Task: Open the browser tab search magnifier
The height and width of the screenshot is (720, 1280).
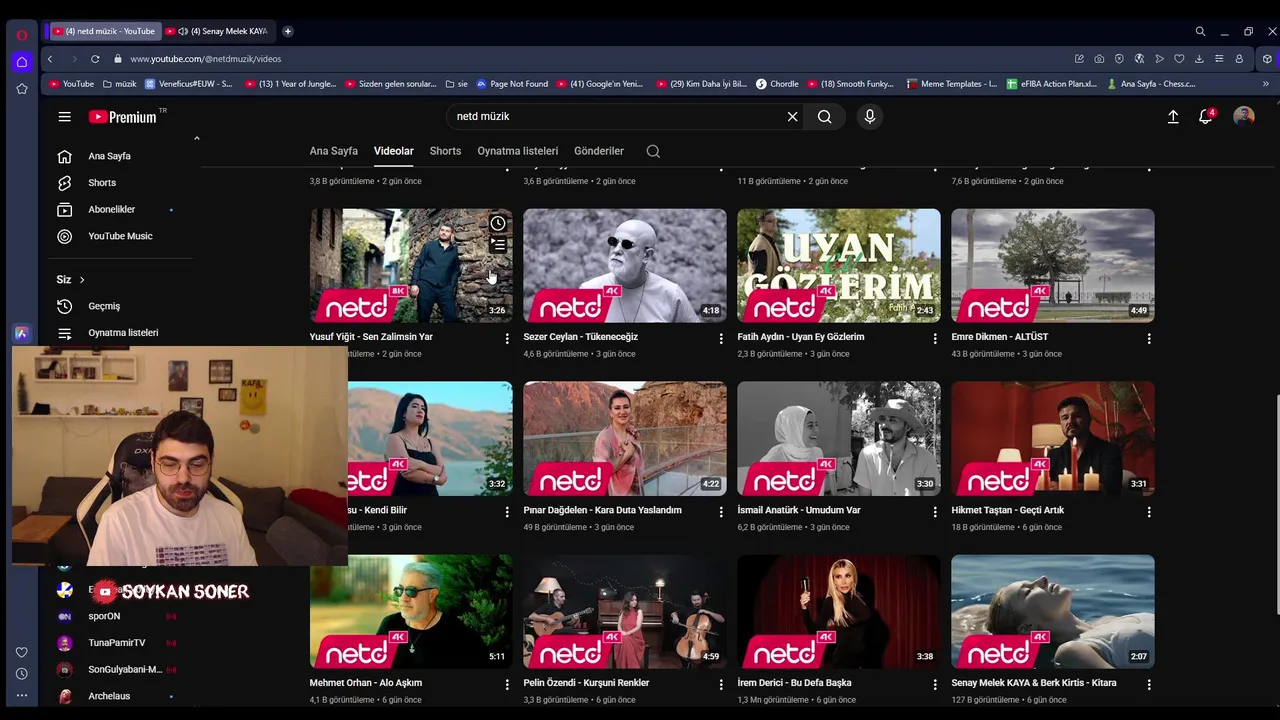Action: [1200, 31]
